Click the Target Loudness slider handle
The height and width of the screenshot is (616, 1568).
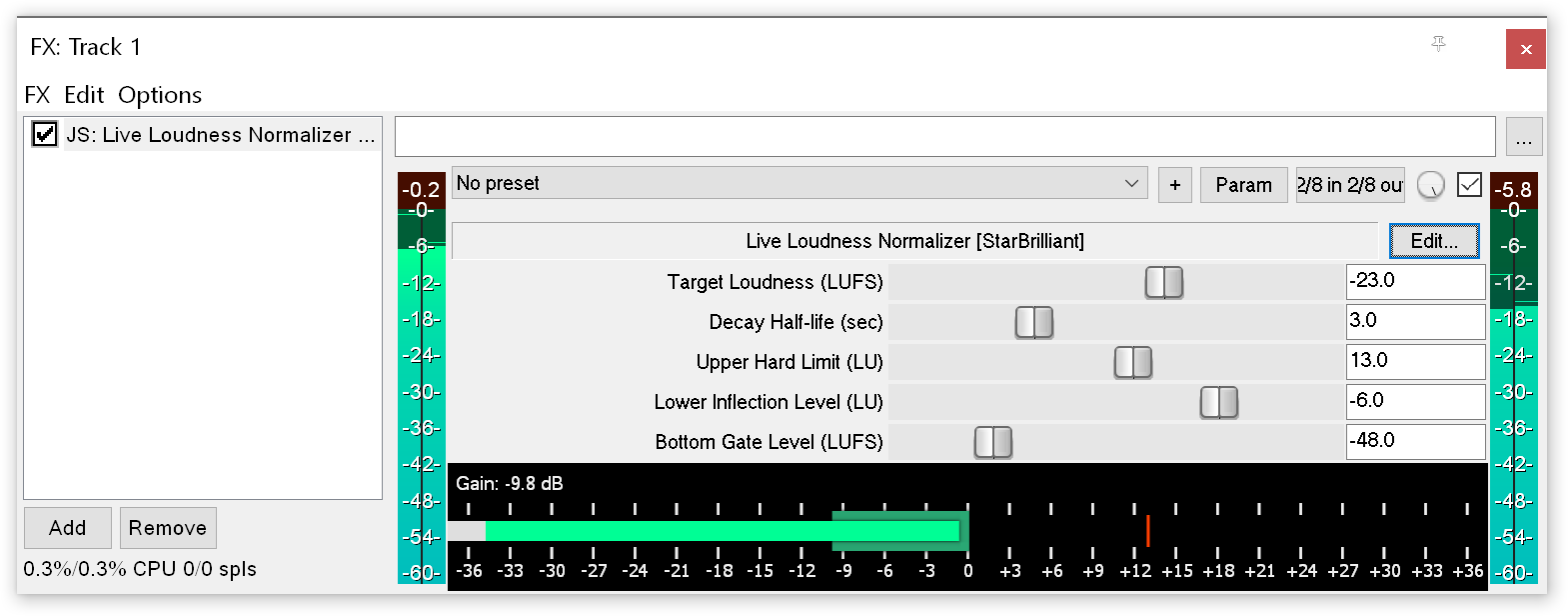(x=1164, y=282)
